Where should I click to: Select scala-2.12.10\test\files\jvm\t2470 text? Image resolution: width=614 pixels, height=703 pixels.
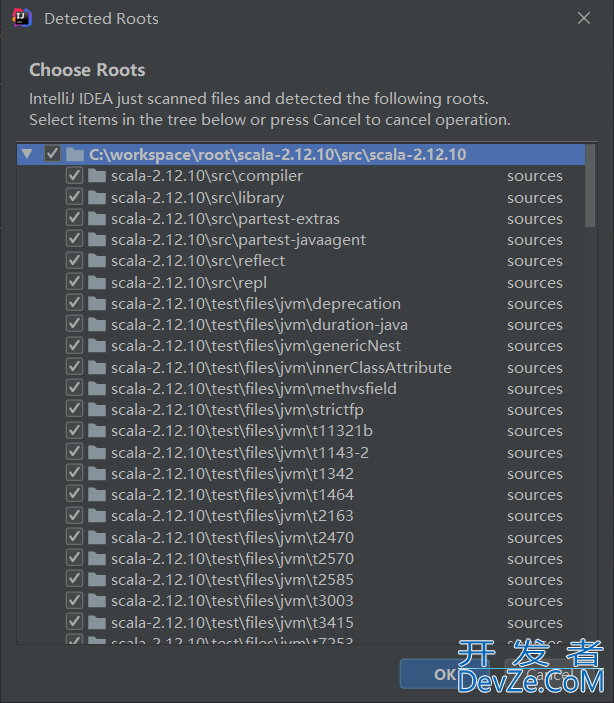pos(232,538)
